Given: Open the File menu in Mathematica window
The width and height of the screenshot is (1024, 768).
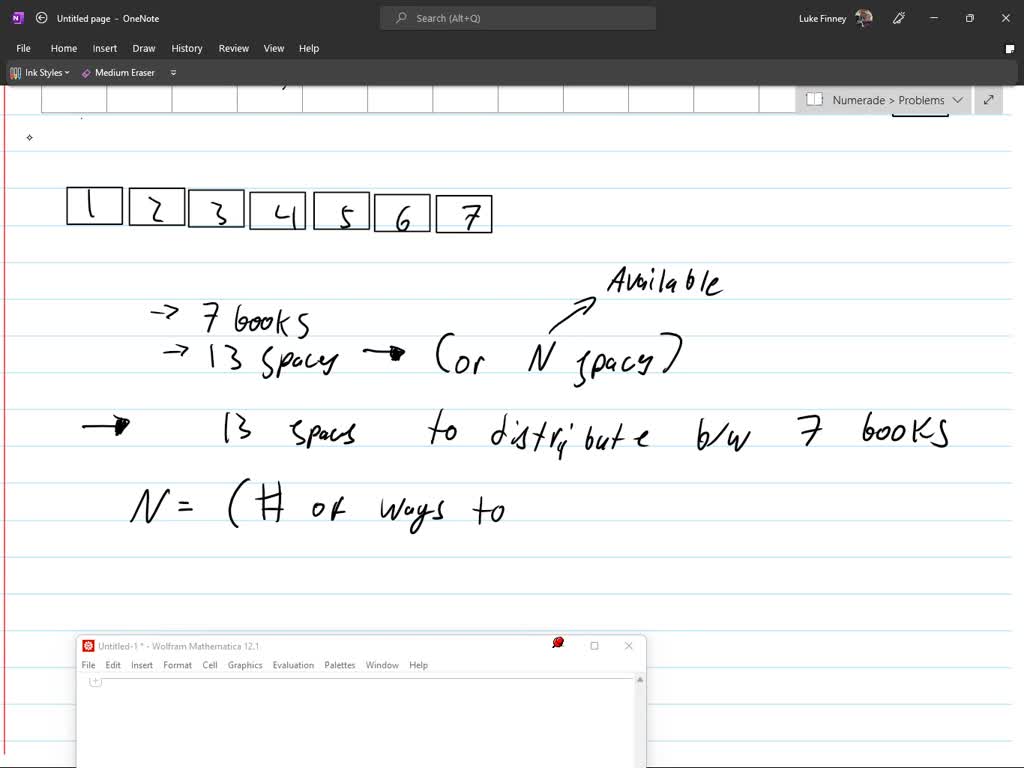Looking at the screenshot, I should tap(88, 665).
